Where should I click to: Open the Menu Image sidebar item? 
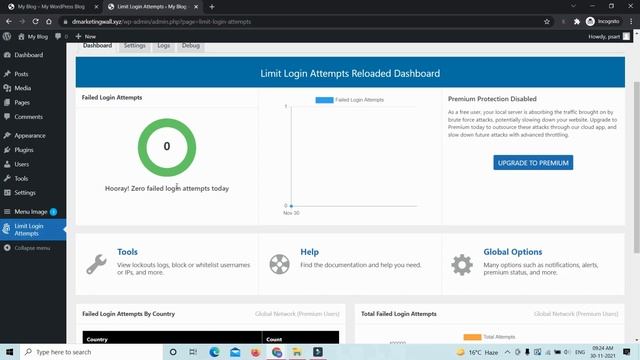(31, 211)
